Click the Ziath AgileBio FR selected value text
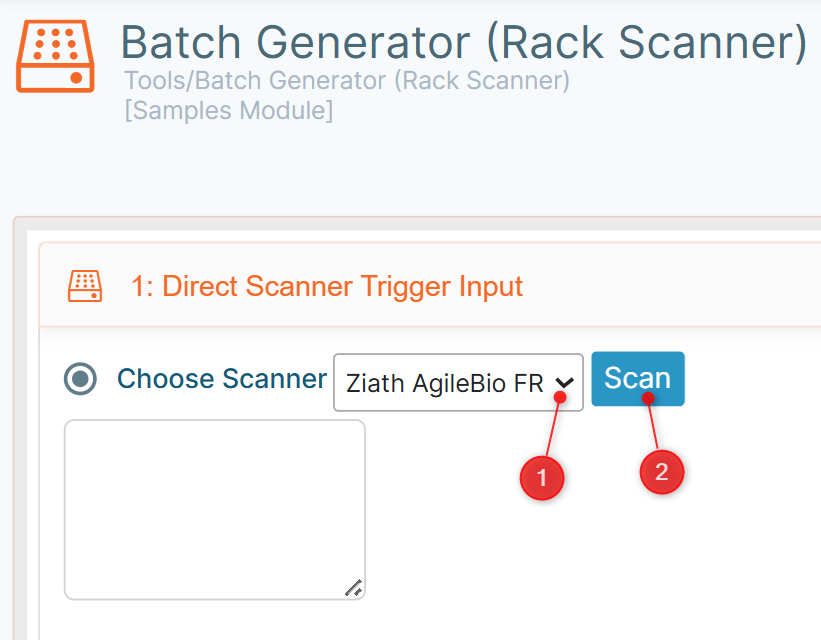 (x=445, y=383)
